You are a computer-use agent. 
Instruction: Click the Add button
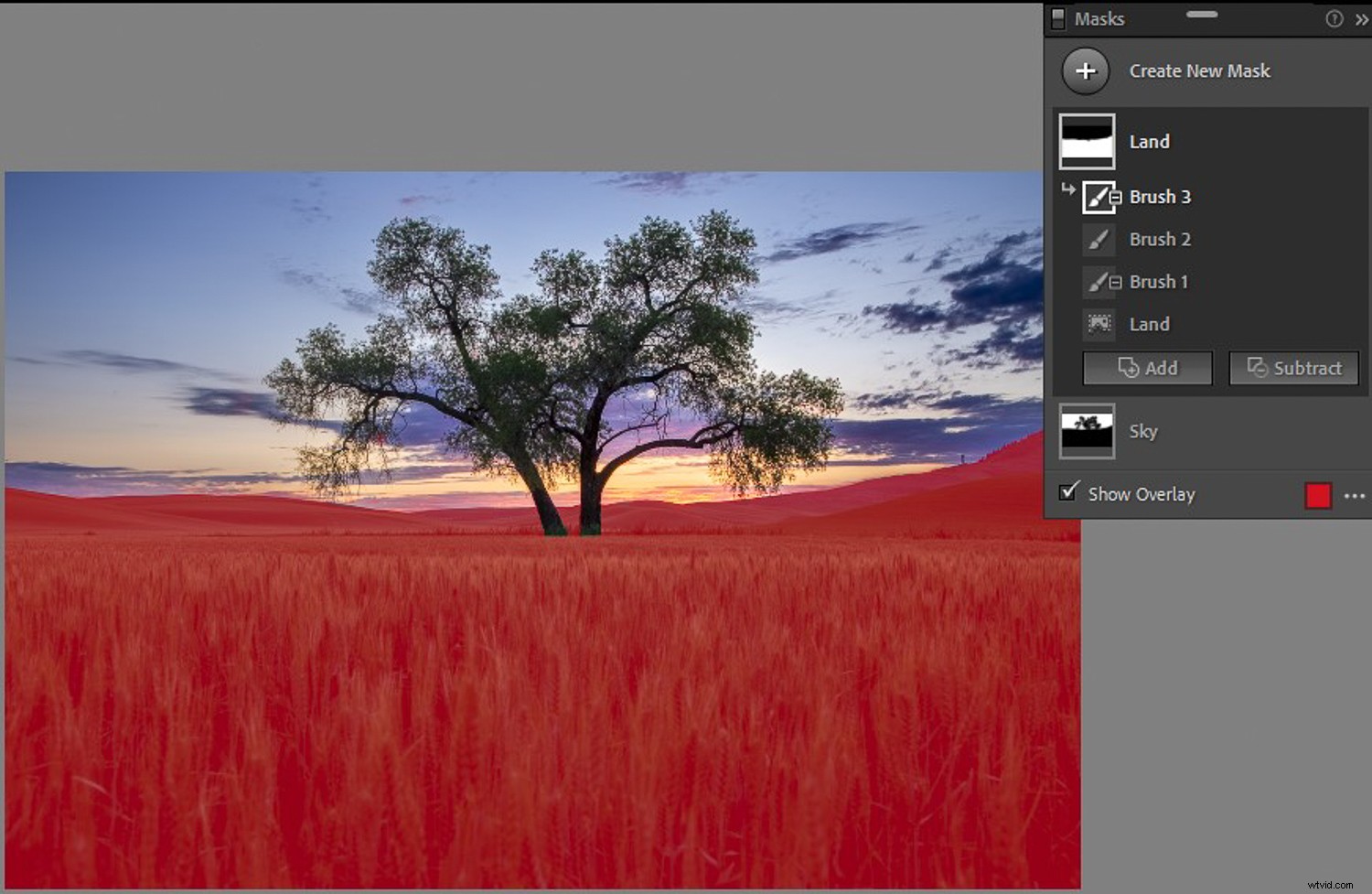pyautogui.click(x=1147, y=368)
